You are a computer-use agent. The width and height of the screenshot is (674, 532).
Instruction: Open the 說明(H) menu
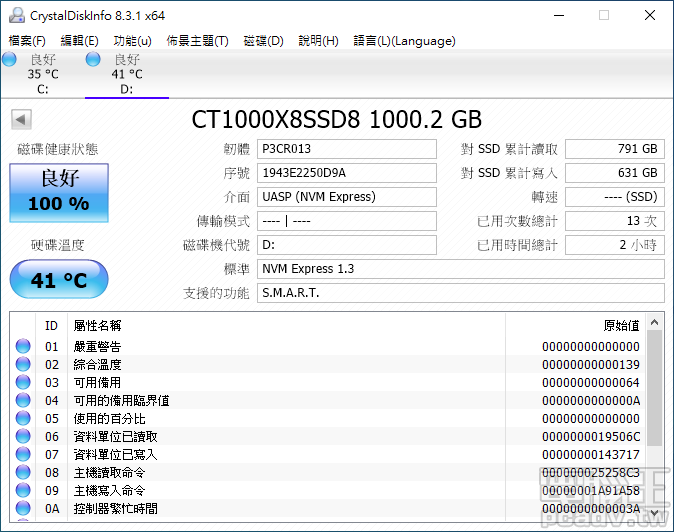click(x=319, y=41)
